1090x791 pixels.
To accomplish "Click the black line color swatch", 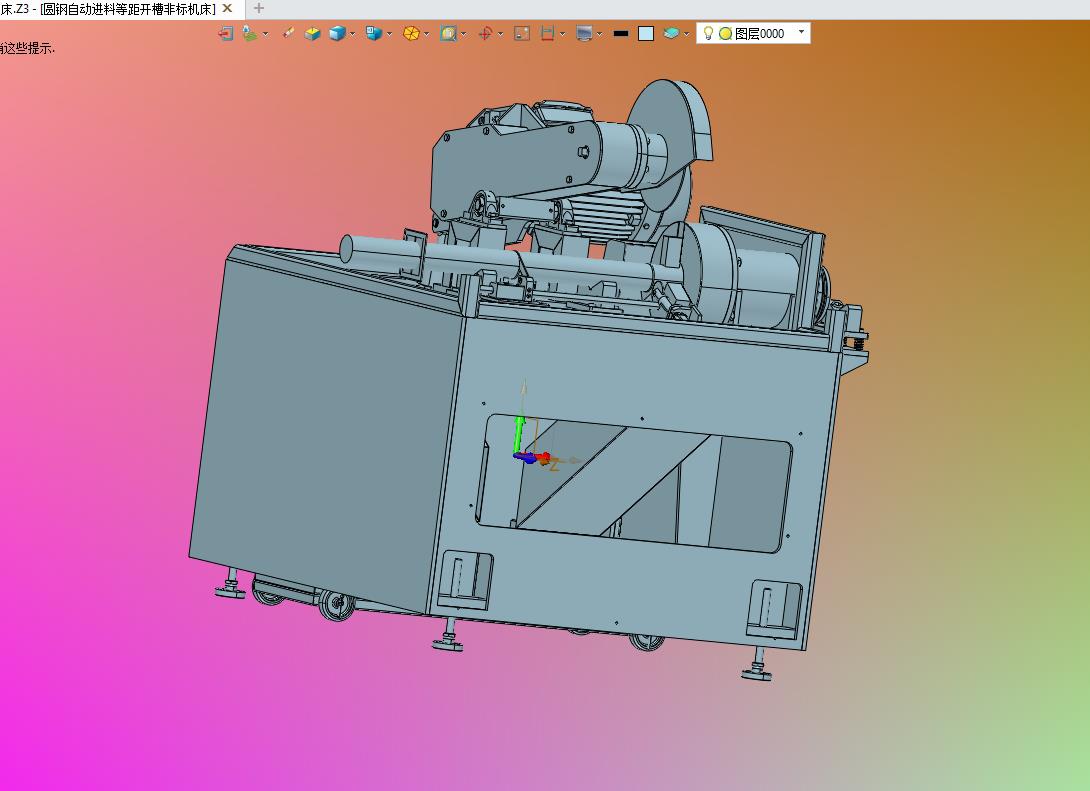I will (x=621, y=33).
